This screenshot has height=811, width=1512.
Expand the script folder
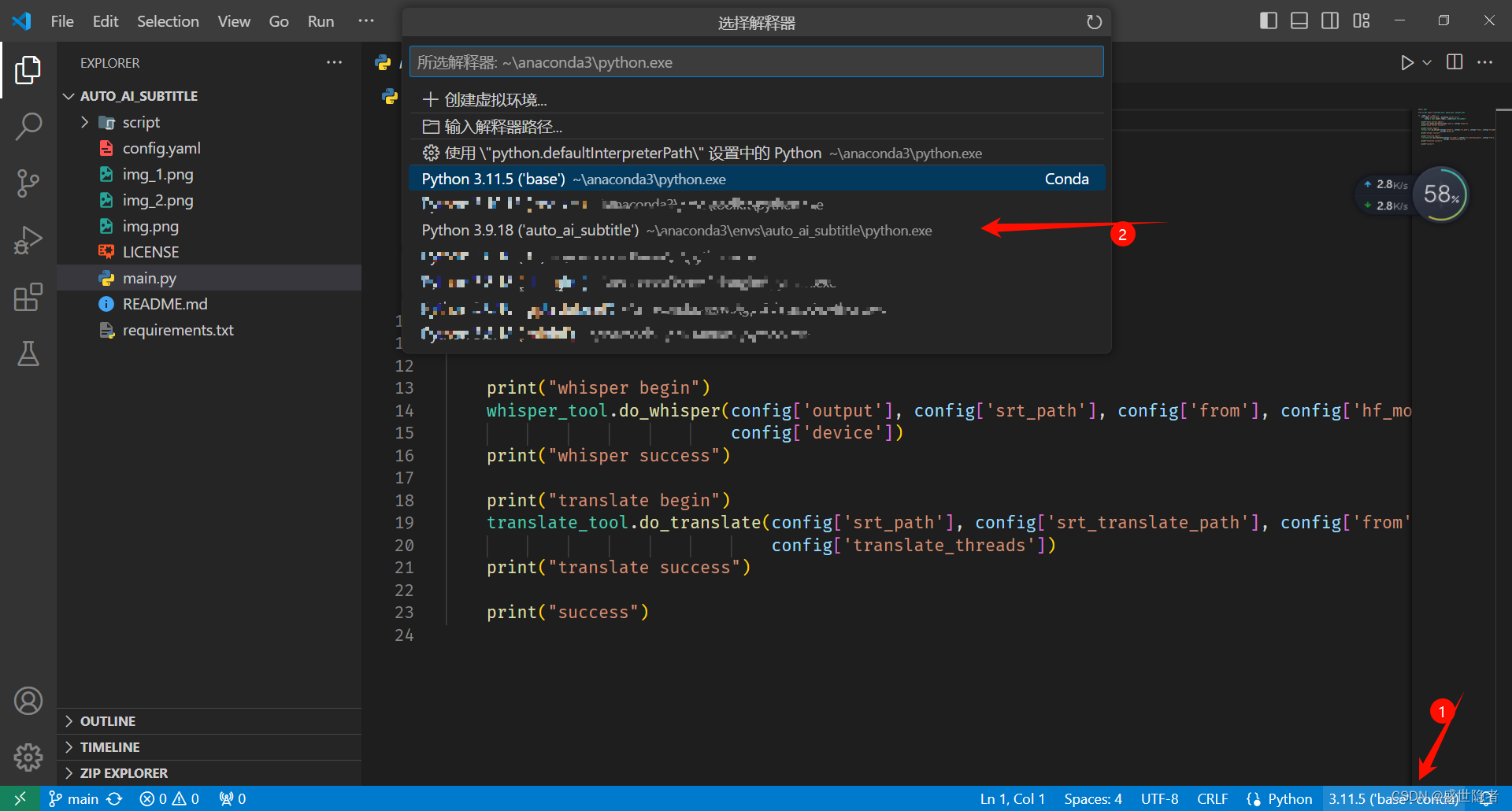(209, 122)
